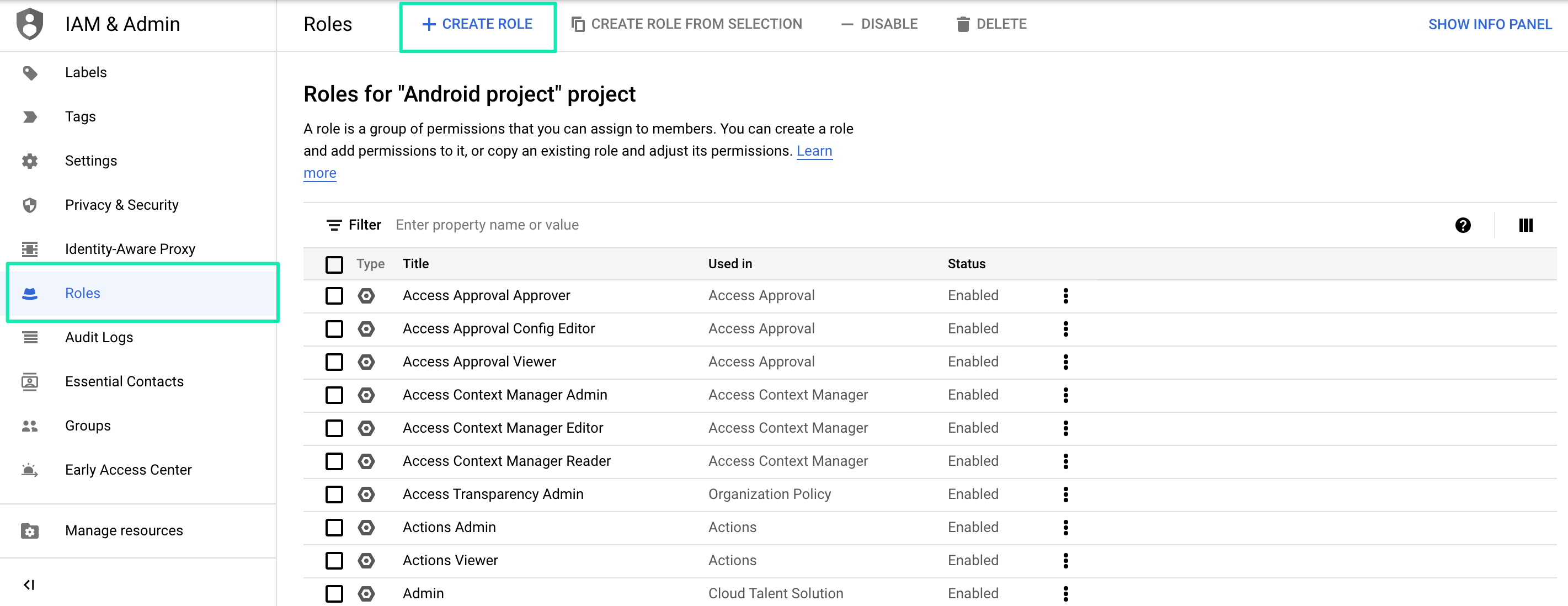1568x606 pixels.
Task: Click the Disable button in toolbar
Action: coord(879,24)
